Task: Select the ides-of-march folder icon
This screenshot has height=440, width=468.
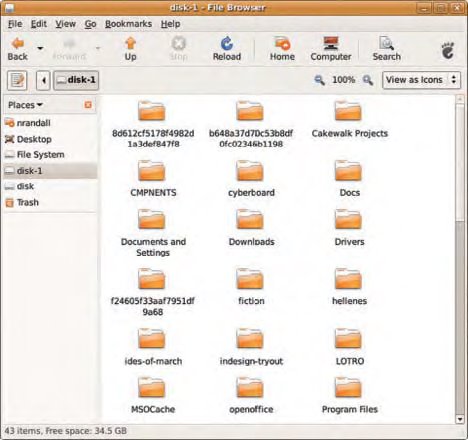Action: click(x=152, y=339)
